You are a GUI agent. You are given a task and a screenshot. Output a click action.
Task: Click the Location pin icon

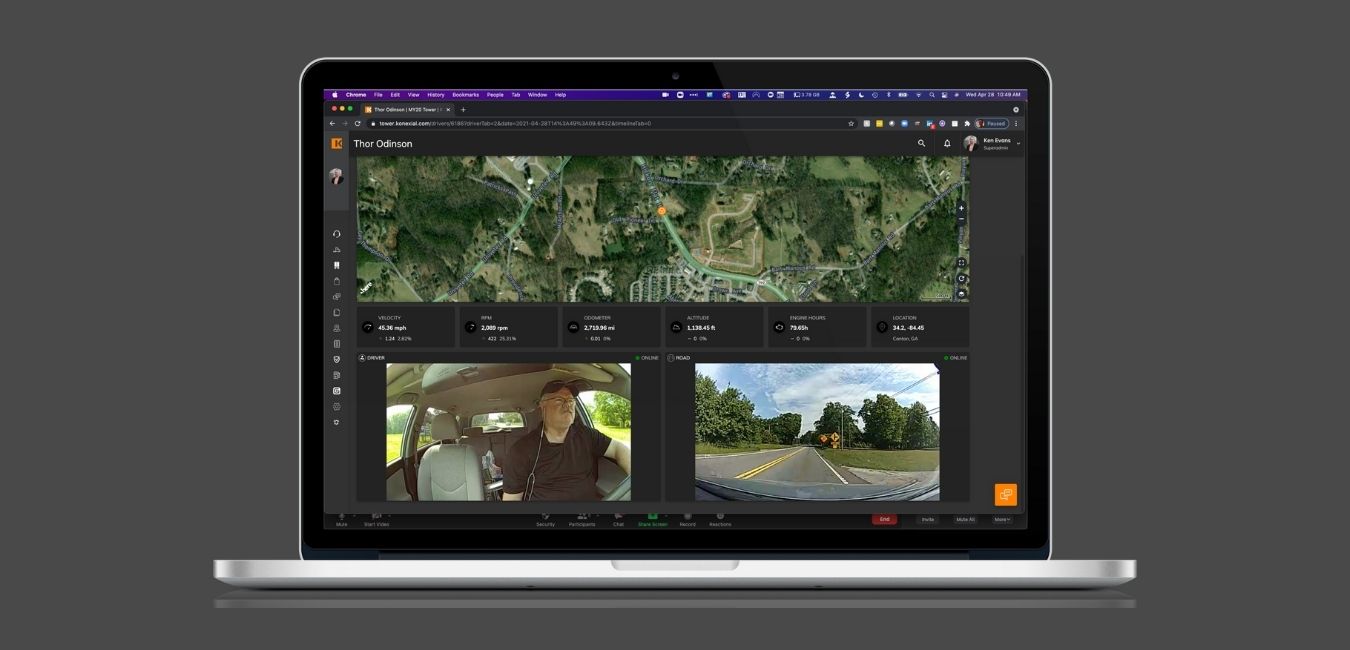[882, 327]
